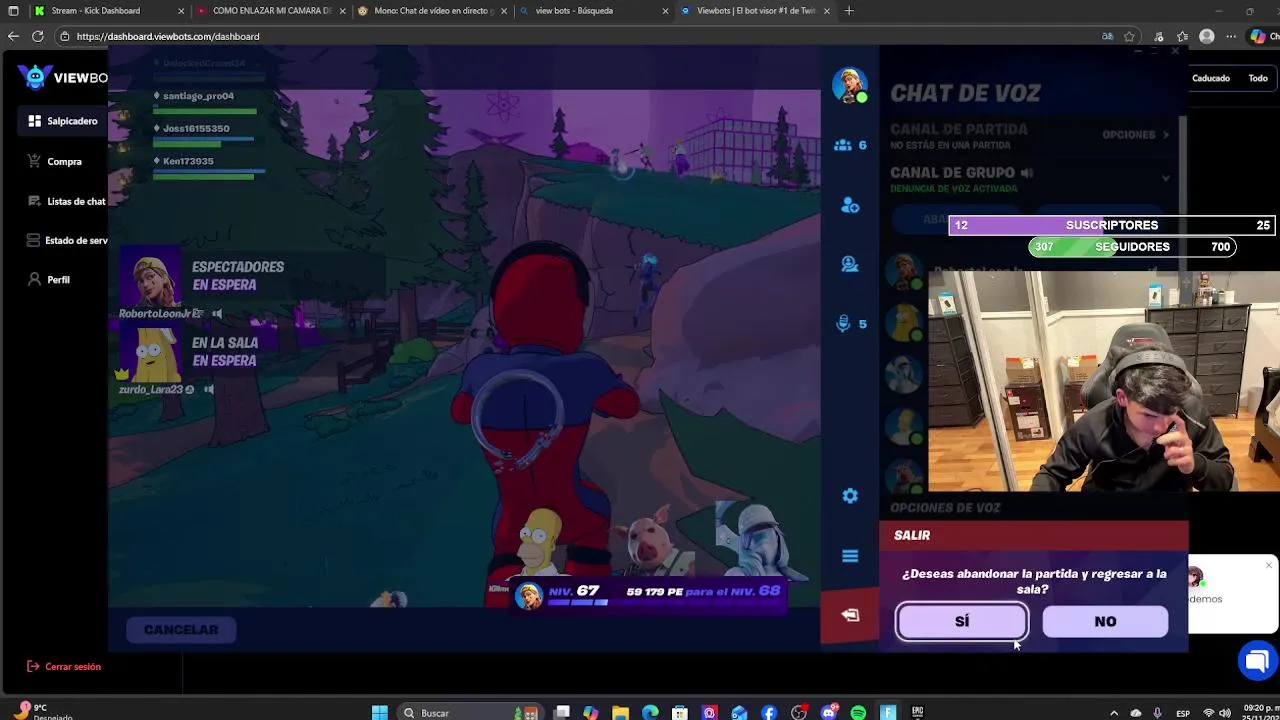Add page to favorites with star icon
The image size is (1280, 720).
pyautogui.click(x=1129, y=36)
